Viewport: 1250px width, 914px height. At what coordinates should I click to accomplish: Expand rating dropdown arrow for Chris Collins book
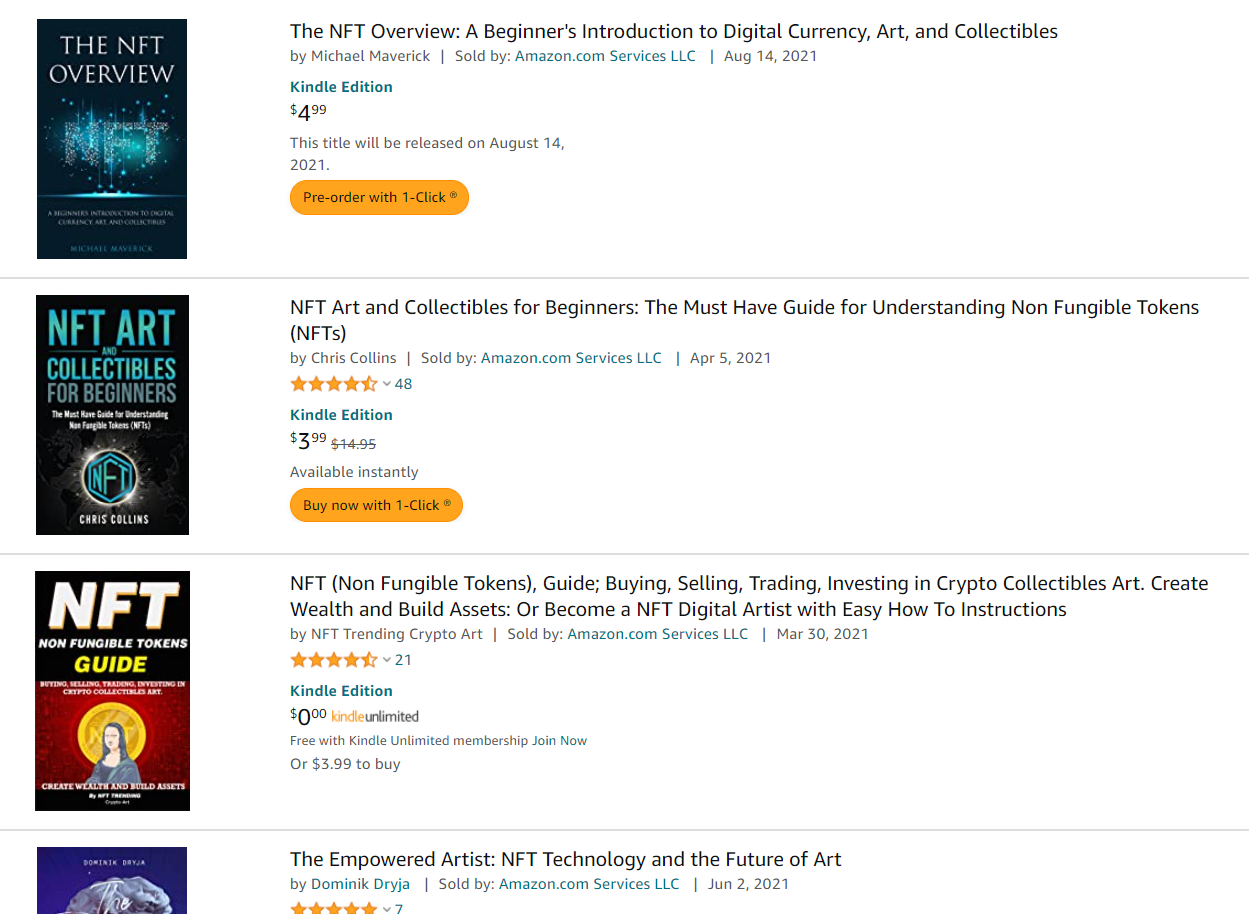click(387, 384)
